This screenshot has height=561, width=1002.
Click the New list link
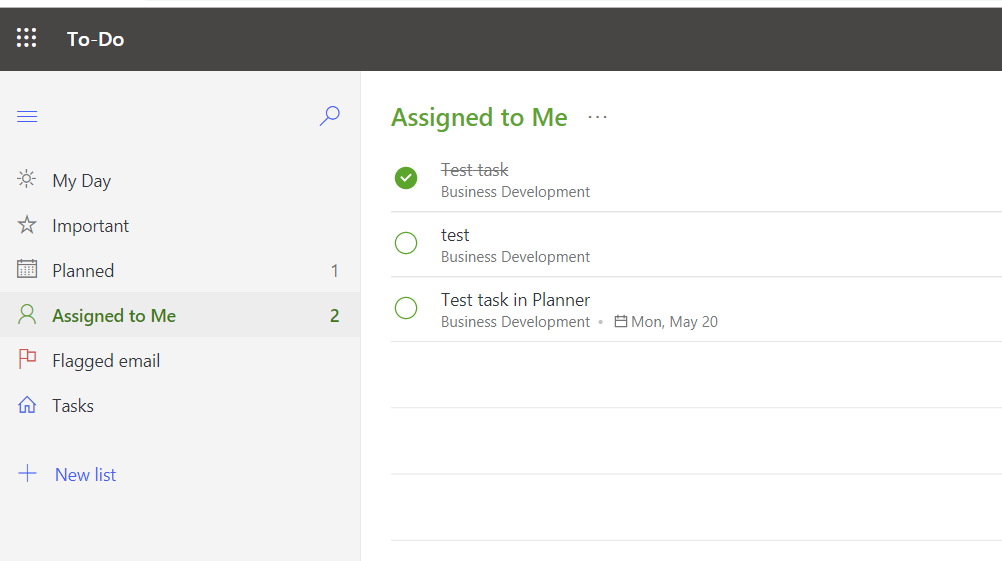coord(85,475)
